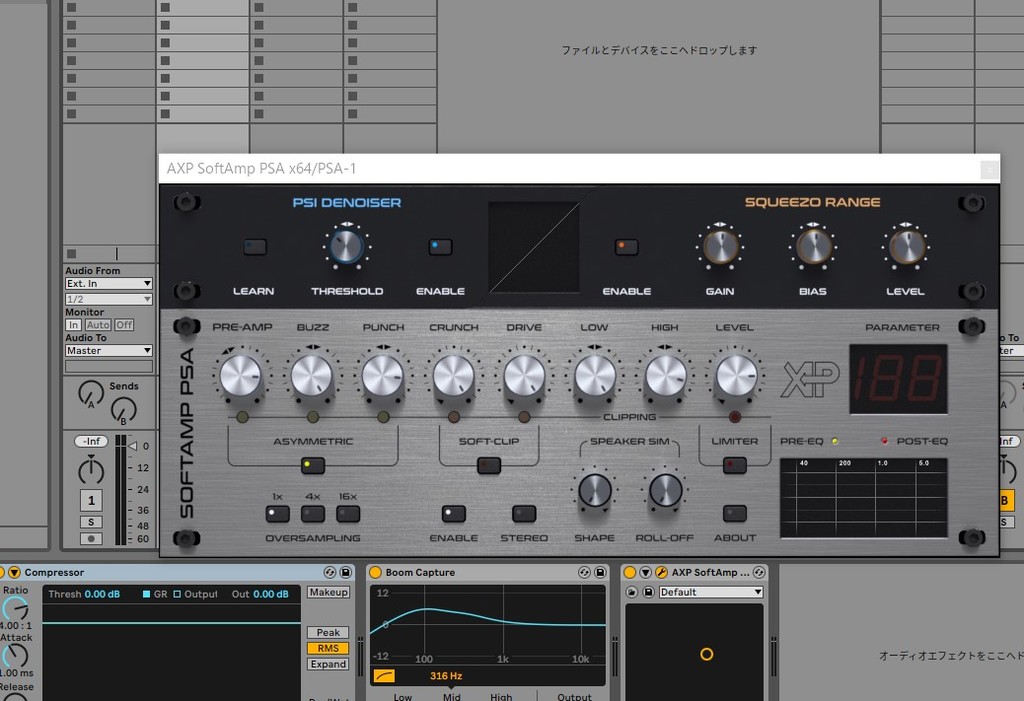The image size is (1024, 701).
Task: Click the SOFT-CLIP switch
Action: click(489, 465)
